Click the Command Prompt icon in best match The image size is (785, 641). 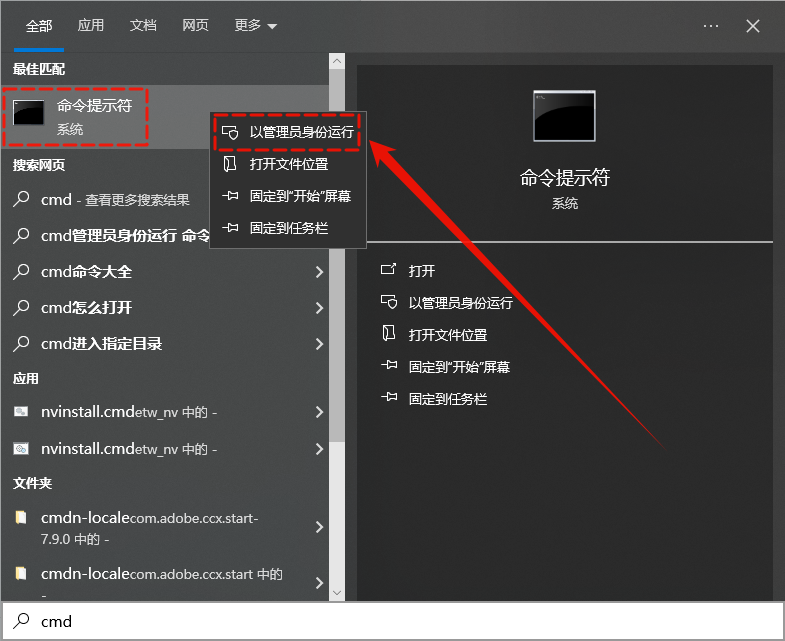29,112
